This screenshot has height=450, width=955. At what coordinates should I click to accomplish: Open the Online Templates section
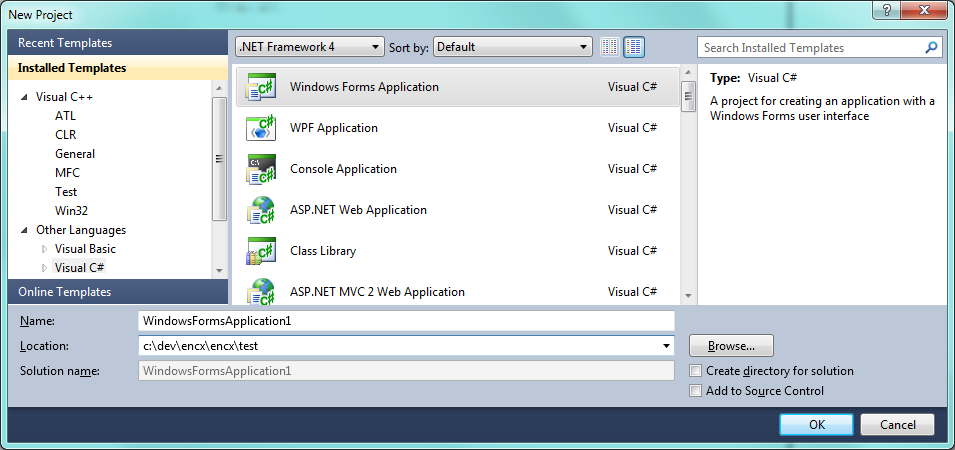[65, 292]
